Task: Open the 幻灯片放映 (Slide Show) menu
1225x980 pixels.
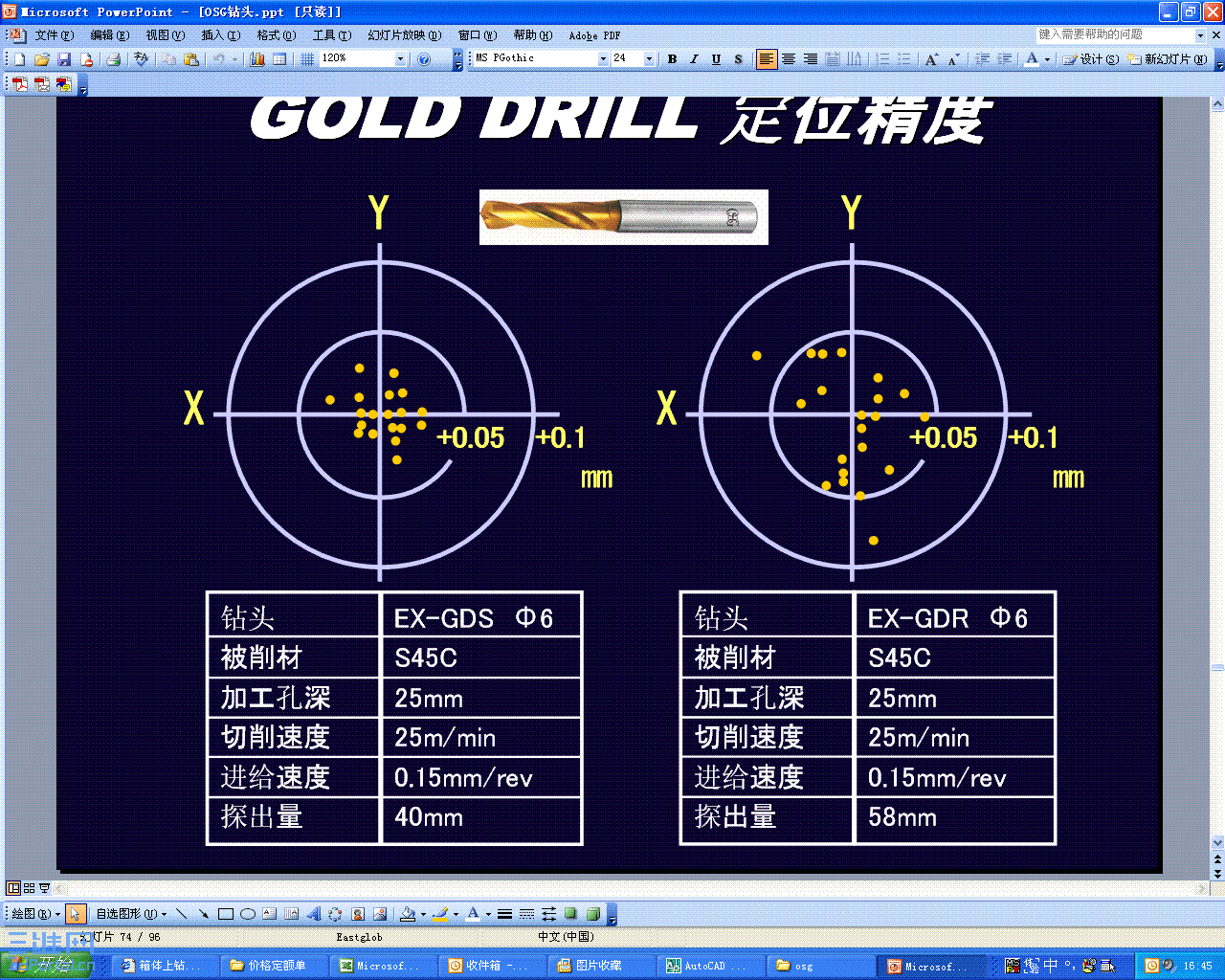Action: tap(404, 35)
